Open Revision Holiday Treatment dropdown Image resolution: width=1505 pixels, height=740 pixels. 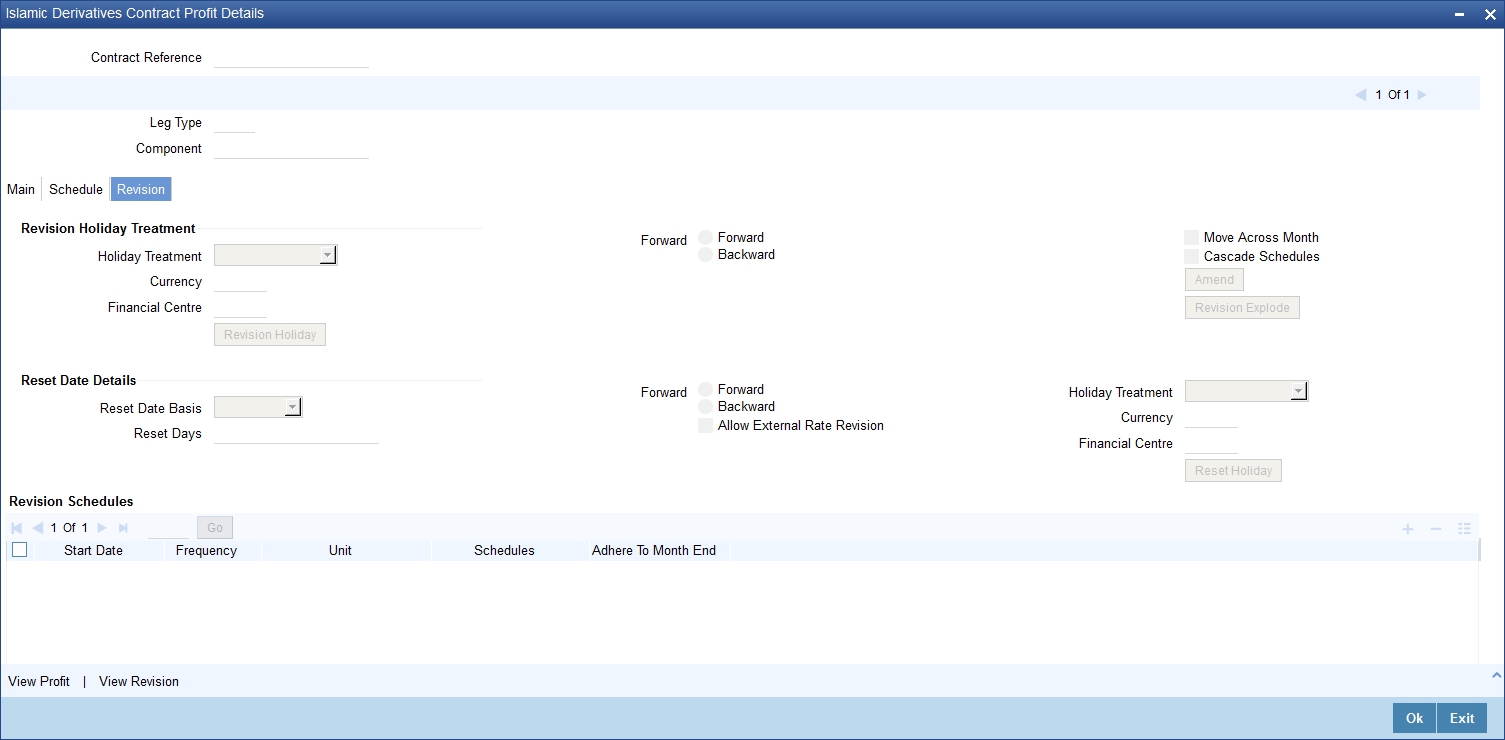point(276,256)
